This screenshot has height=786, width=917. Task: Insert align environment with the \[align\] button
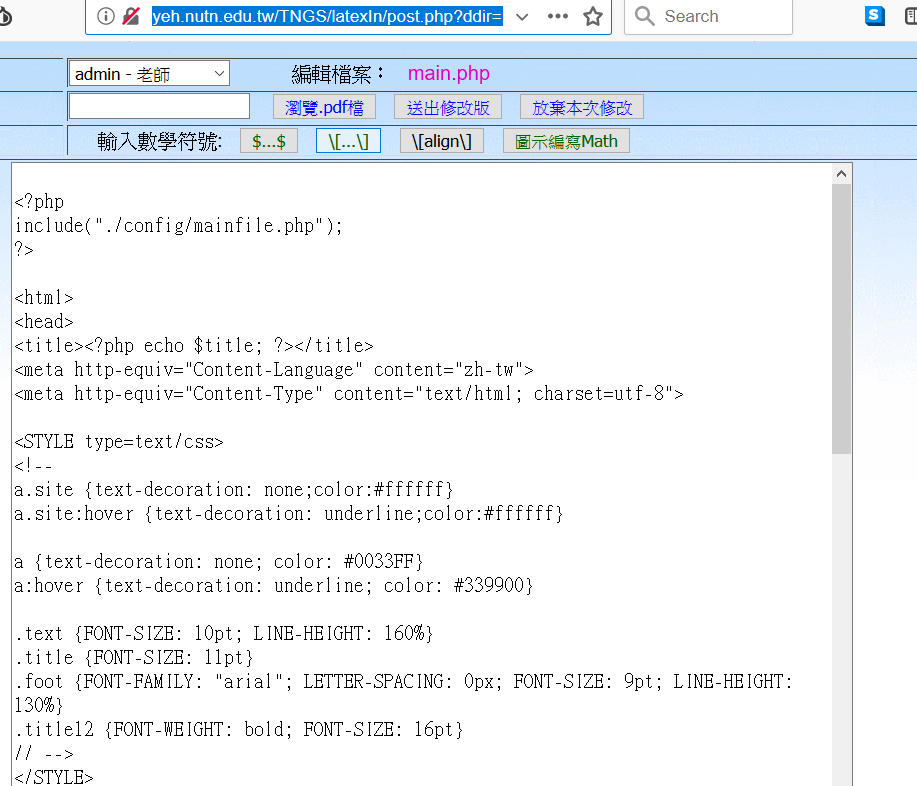coord(442,141)
